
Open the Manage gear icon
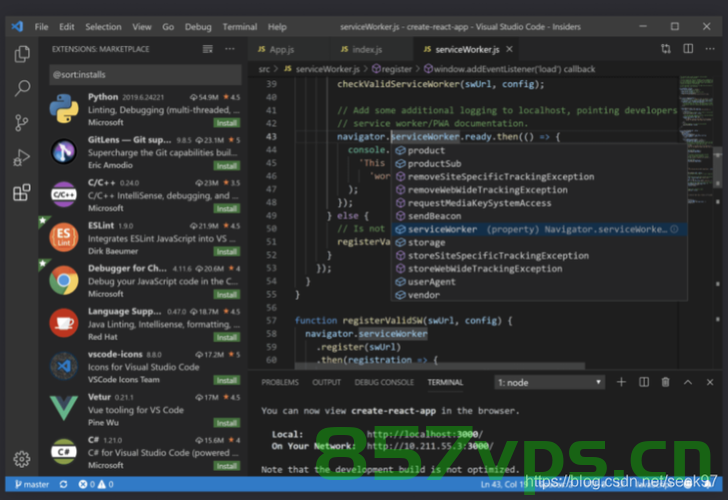coord(21,459)
